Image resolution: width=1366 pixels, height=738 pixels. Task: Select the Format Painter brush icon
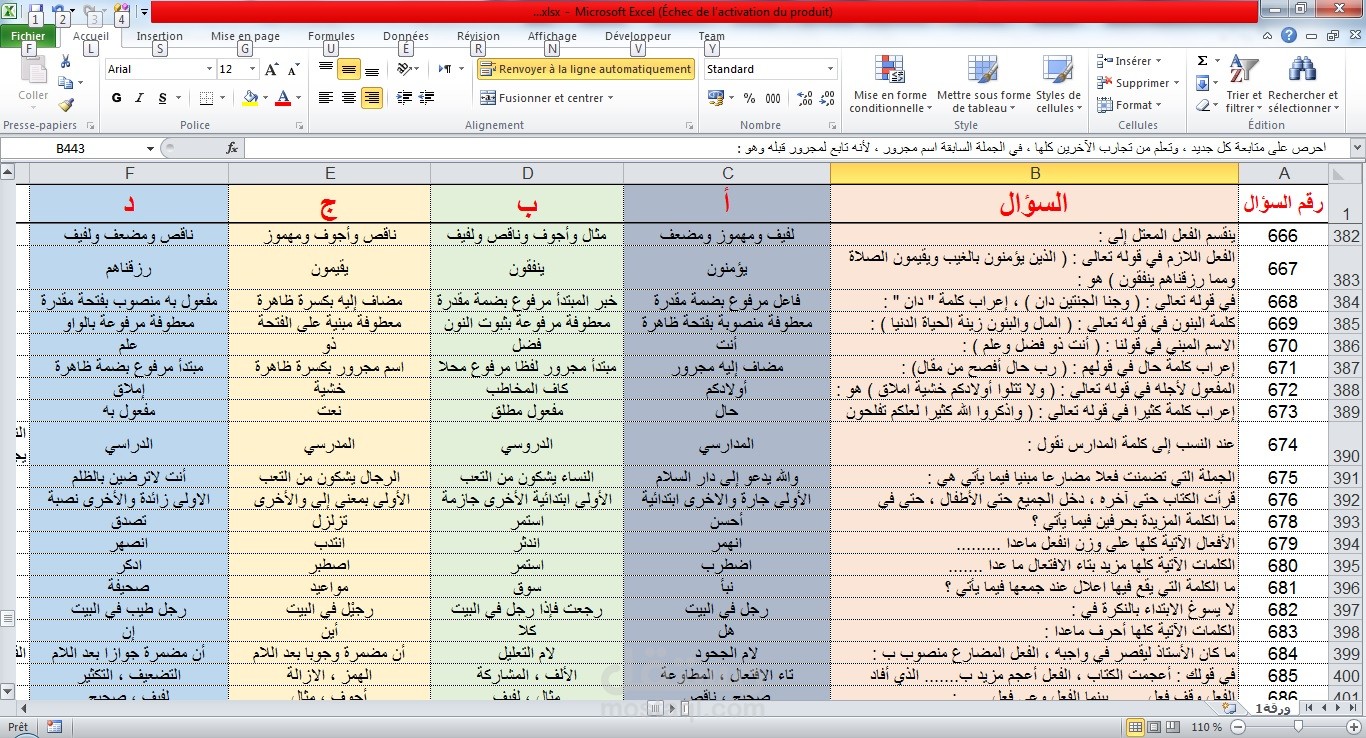(x=66, y=104)
